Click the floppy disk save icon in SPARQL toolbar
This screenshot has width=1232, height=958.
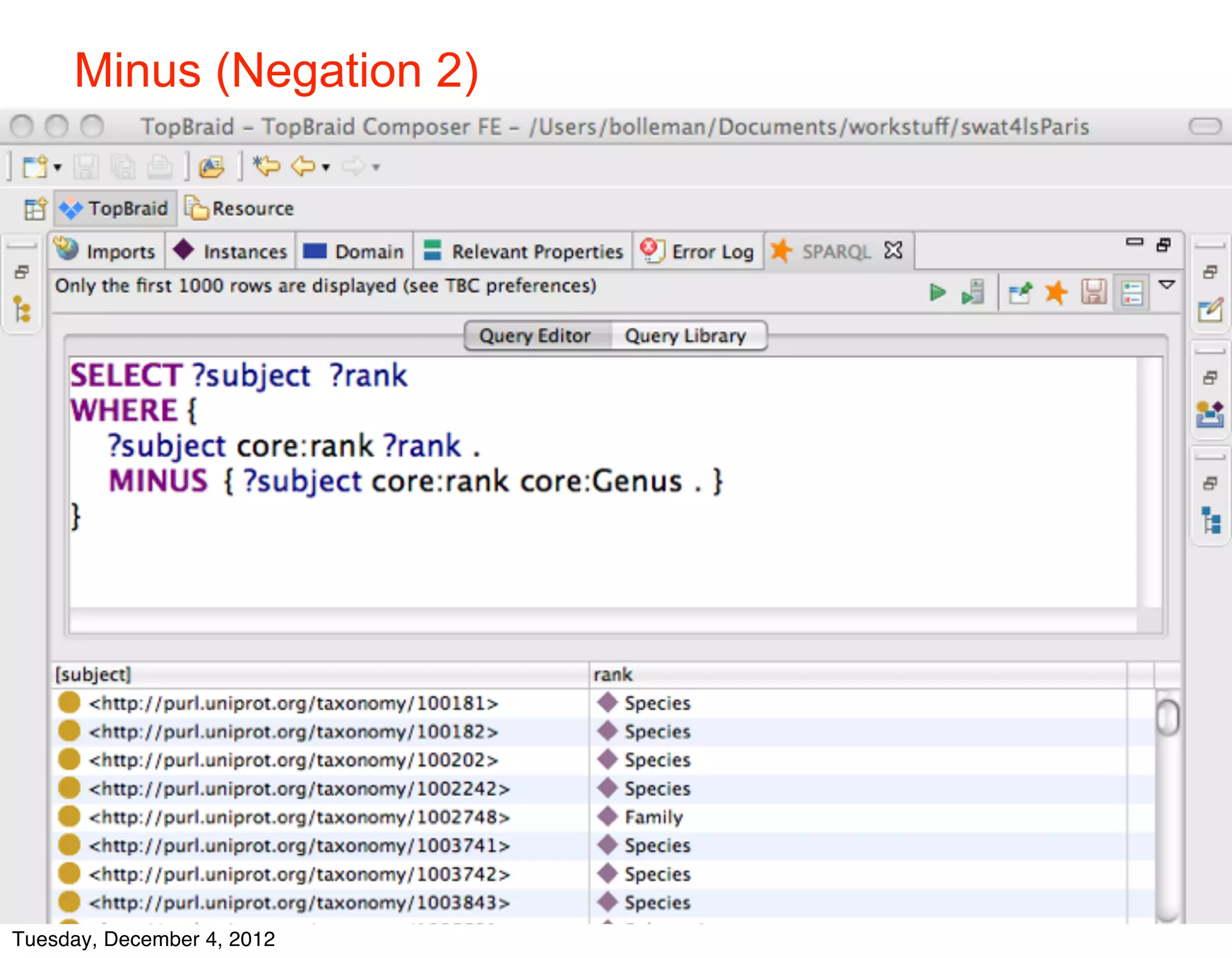click(x=1093, y=293)
